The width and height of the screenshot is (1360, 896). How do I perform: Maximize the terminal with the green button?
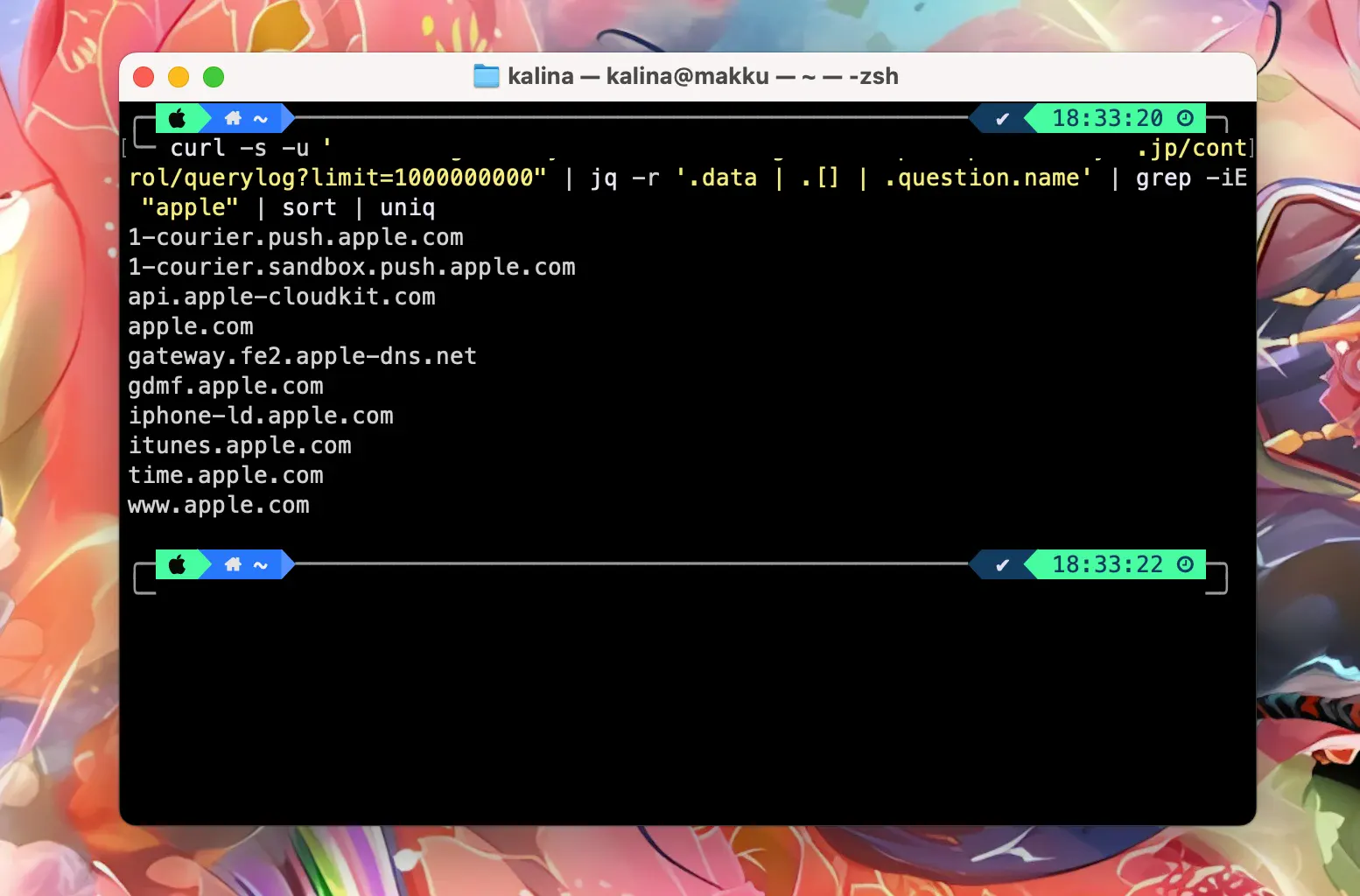(214, 77)
